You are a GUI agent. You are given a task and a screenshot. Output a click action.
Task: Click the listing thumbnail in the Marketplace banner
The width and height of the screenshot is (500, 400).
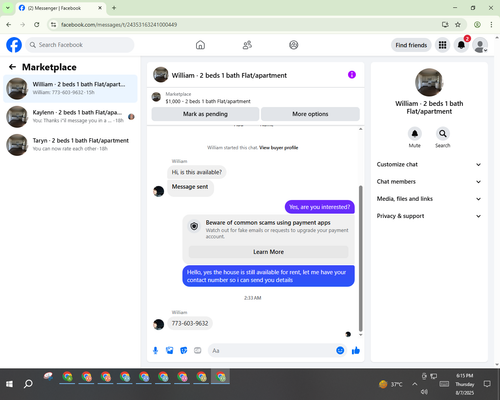click(156, 97)
